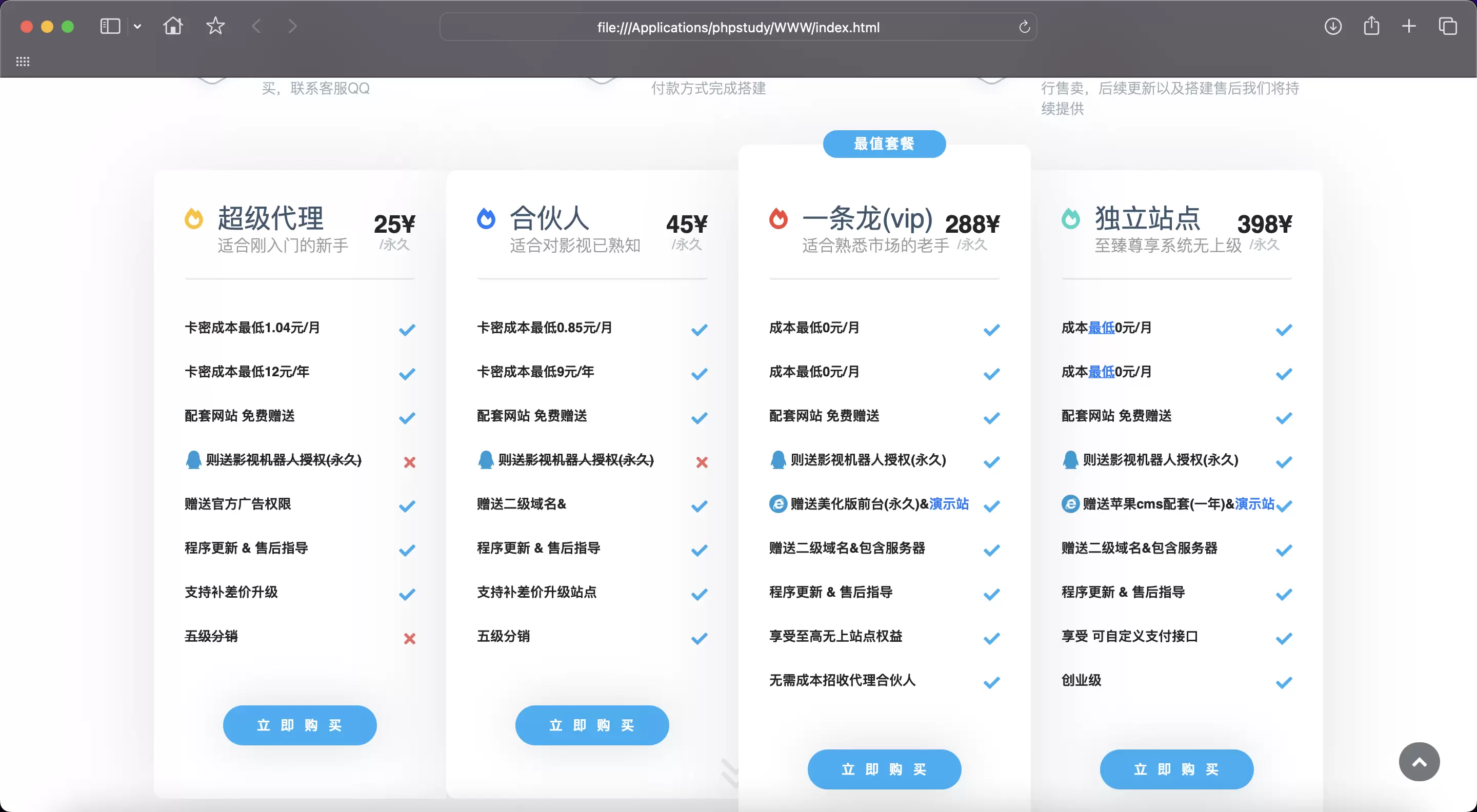Click subtitle 至臻尊享系统无上级

[1169, 245]
